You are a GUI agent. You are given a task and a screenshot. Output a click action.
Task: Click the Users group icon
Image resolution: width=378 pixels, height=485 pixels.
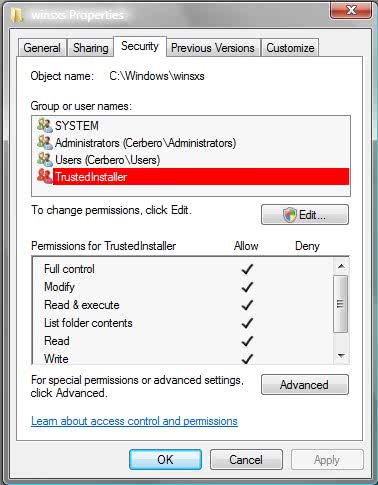click(45, 159)
